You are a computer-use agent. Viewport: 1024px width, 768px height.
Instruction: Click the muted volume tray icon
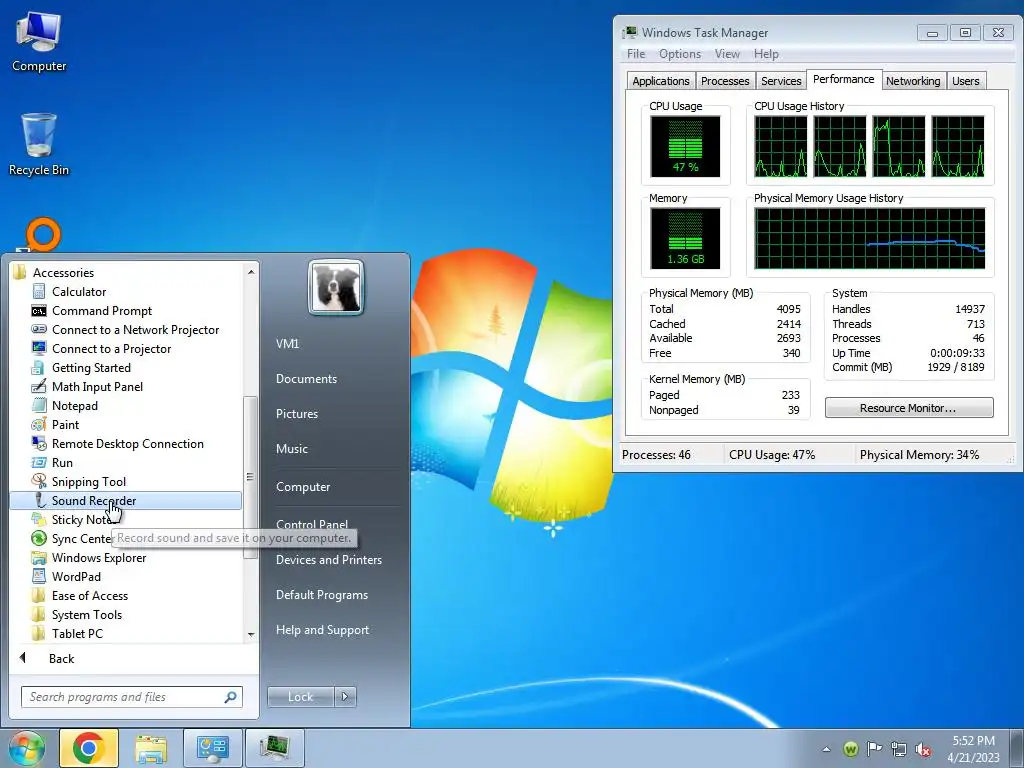point(923,749)
